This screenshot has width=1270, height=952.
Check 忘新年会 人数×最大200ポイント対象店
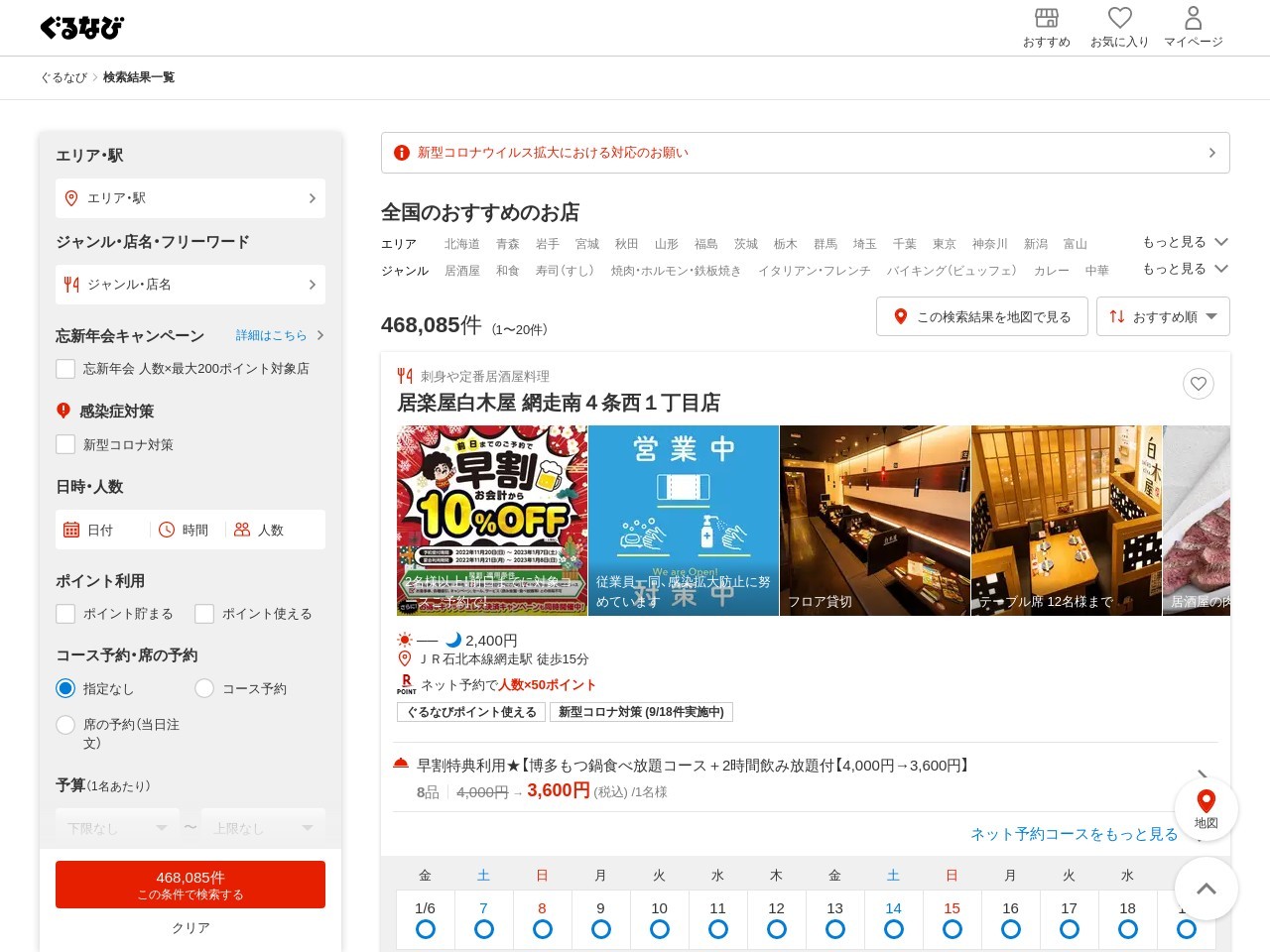[65, 369]
